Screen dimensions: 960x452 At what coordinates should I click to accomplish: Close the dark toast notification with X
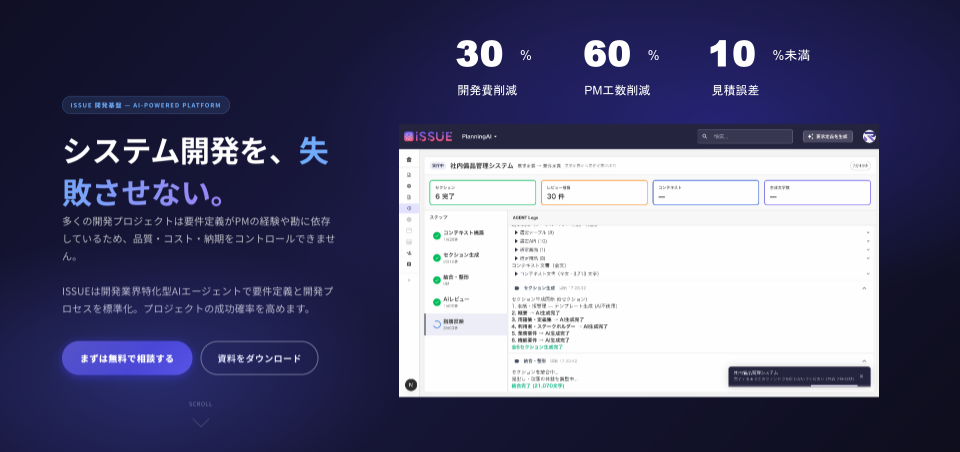click(x=861, y=376)
